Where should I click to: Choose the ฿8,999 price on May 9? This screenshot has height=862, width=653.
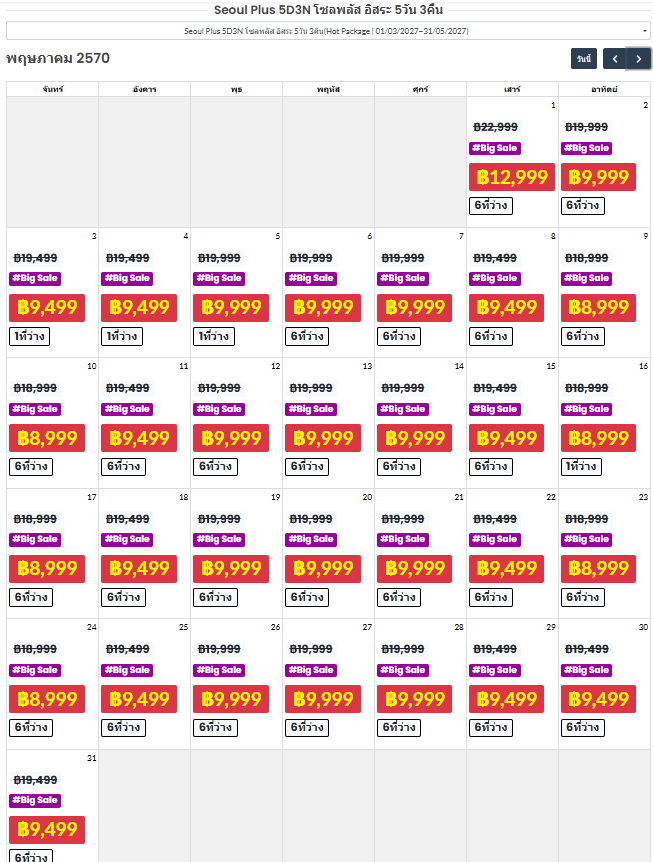[598, 307]
